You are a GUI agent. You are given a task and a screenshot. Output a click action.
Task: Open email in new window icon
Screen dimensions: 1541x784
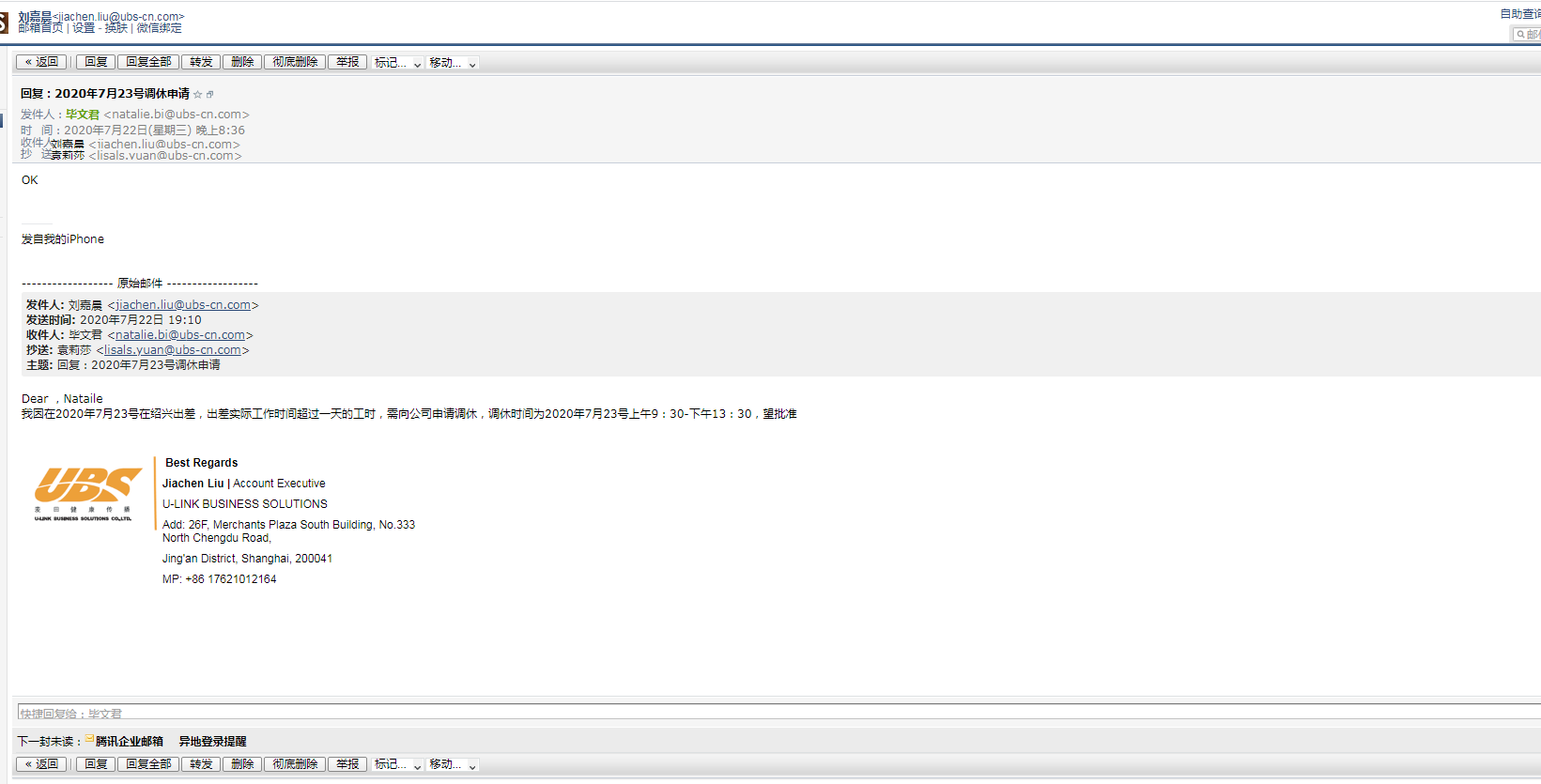[210, 95]
